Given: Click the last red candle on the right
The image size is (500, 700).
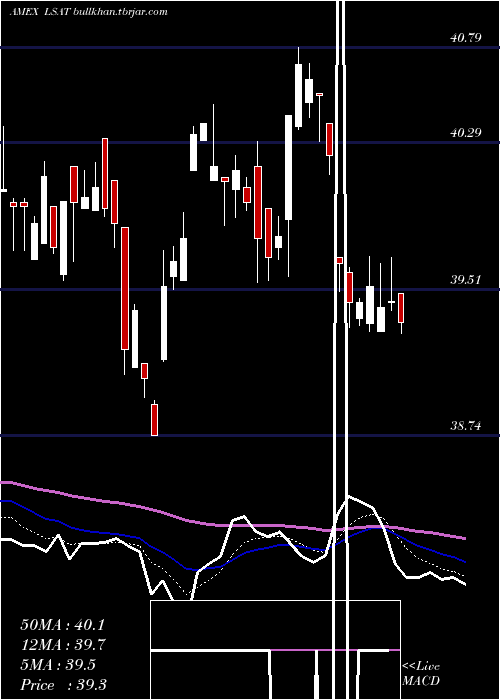Looking at the screenshot, I should pos(401,308).
